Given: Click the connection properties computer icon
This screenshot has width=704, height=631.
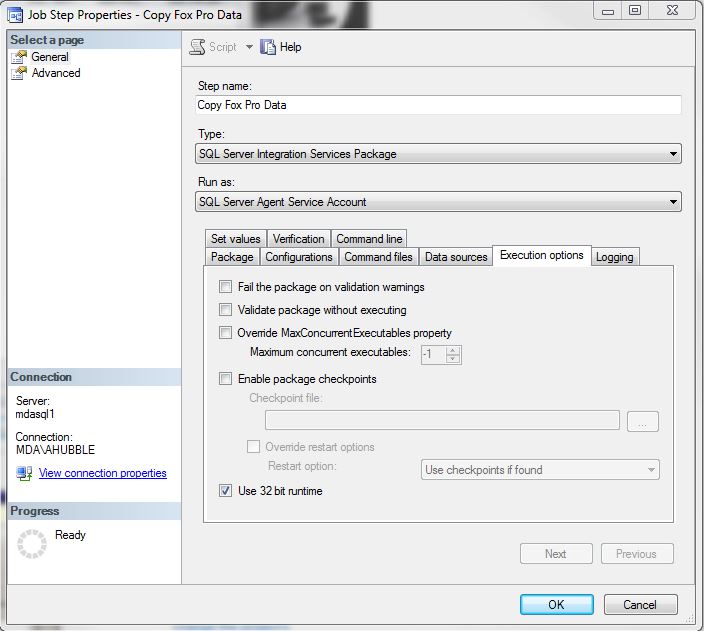Looking at the screenshot, I should click(24, 473).
